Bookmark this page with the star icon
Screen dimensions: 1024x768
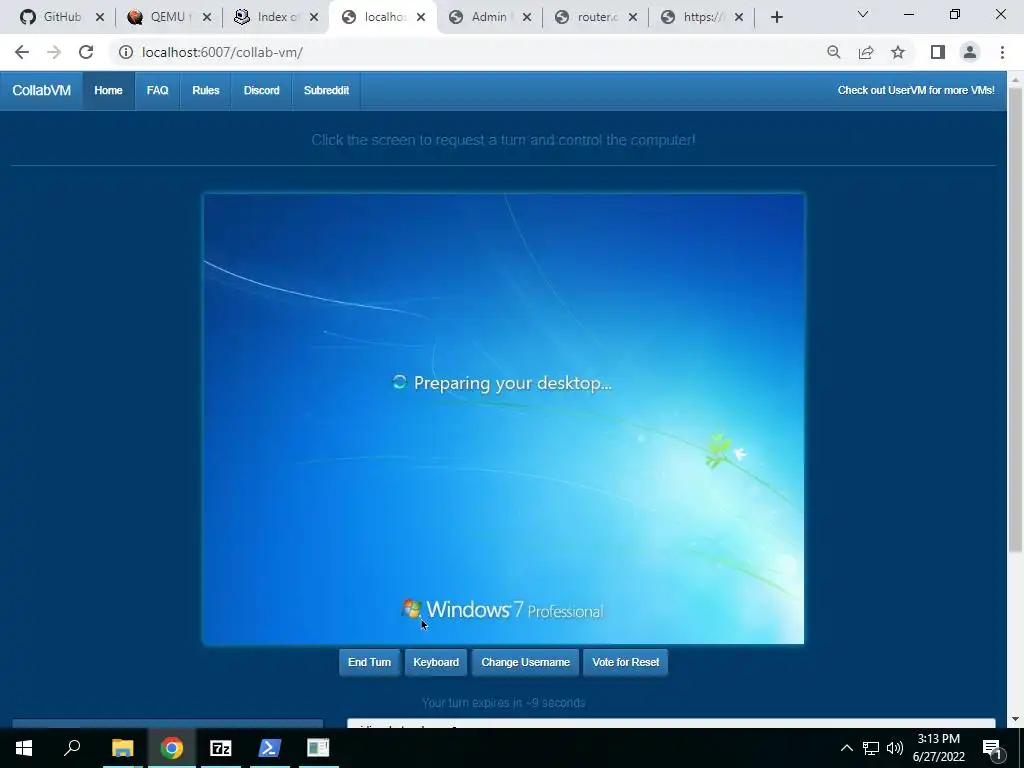(898, 52)
